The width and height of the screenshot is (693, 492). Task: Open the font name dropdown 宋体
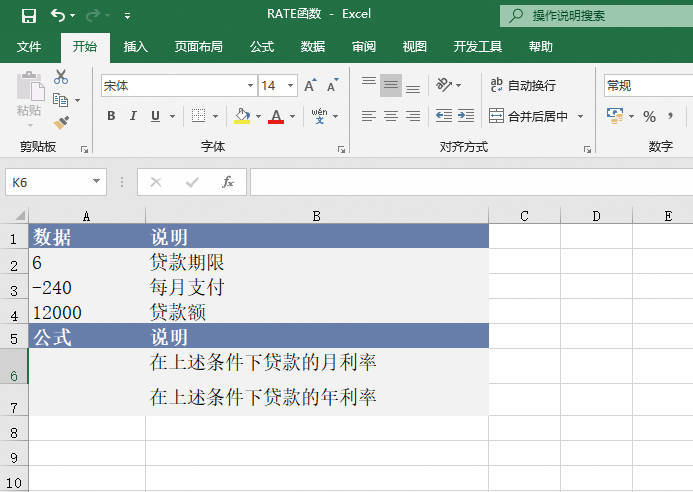tap(250, 86)
